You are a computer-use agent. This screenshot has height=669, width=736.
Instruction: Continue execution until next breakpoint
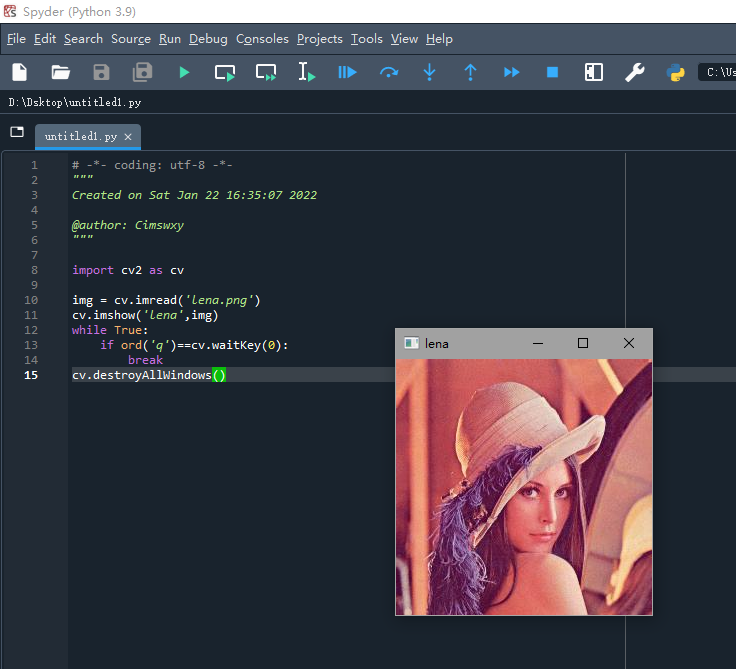click(x=512, y=72)
